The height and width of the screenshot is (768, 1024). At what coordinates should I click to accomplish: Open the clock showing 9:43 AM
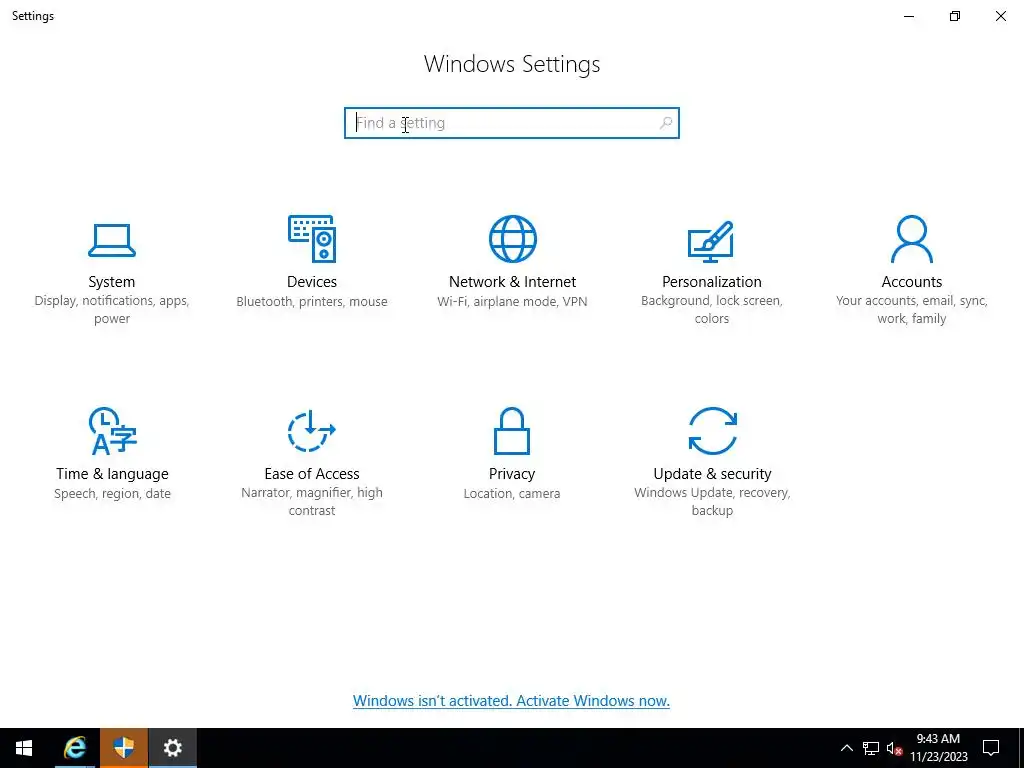(x=938, y=748)
